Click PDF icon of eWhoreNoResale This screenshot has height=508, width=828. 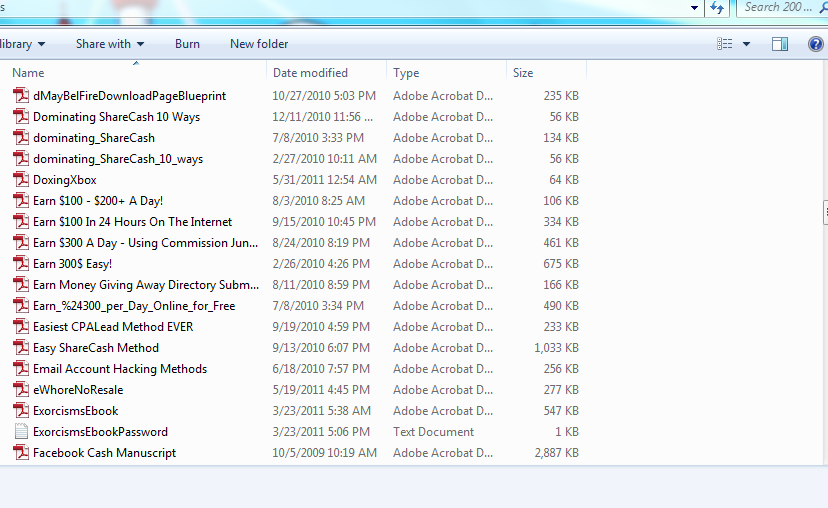pyautogui.click(x=21, y=390)
